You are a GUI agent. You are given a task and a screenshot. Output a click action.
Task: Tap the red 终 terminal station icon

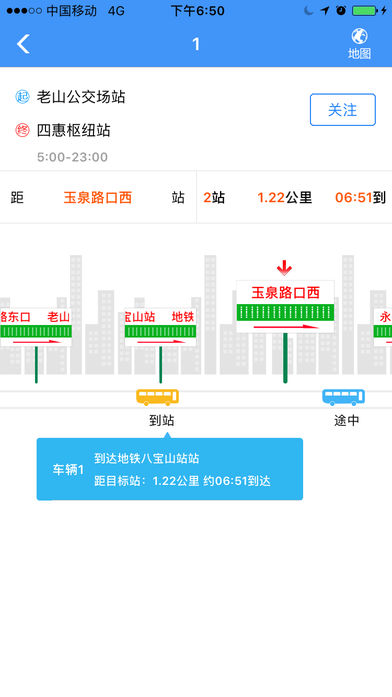[x=22, y=130]
